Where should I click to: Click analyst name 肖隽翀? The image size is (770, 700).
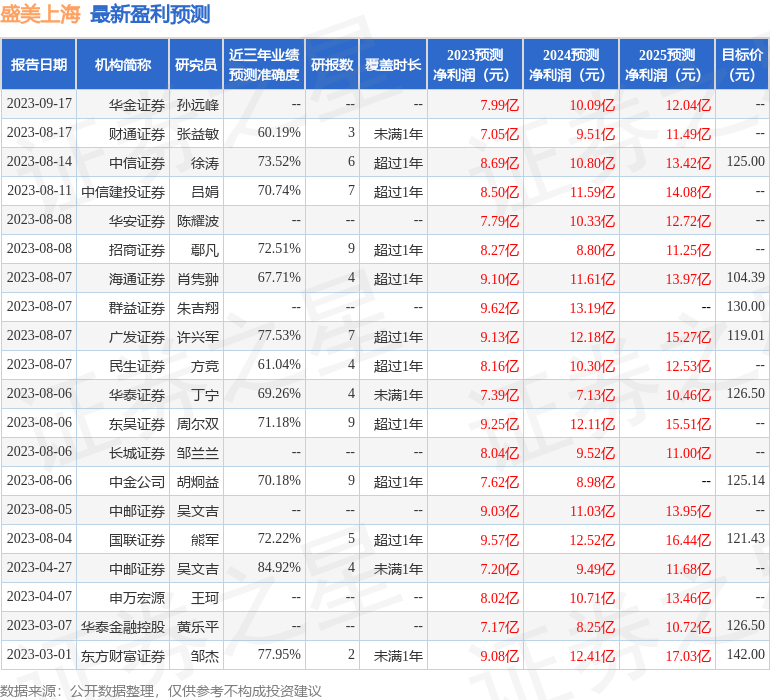point(197,279)
